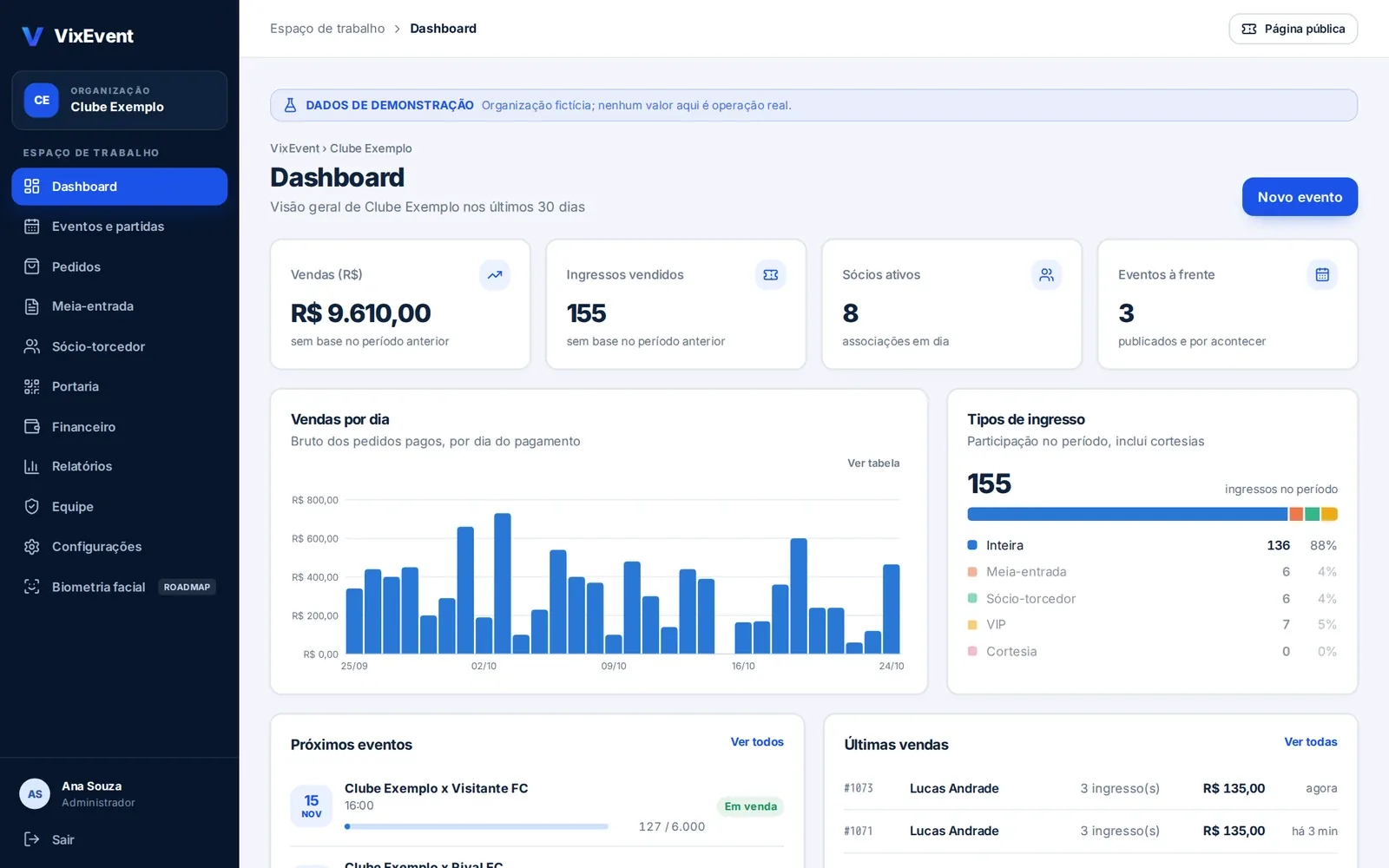1389x868 pixels.
Task: Click the Portaria QR code icon
Action: pyautogui.click(x=32, y=386)
